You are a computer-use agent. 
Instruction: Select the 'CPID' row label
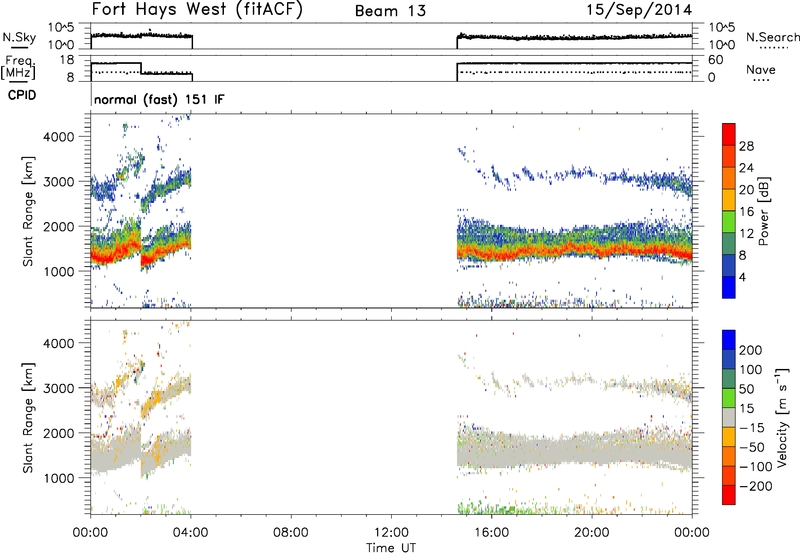pyautogui.click(x=22, y=95)
